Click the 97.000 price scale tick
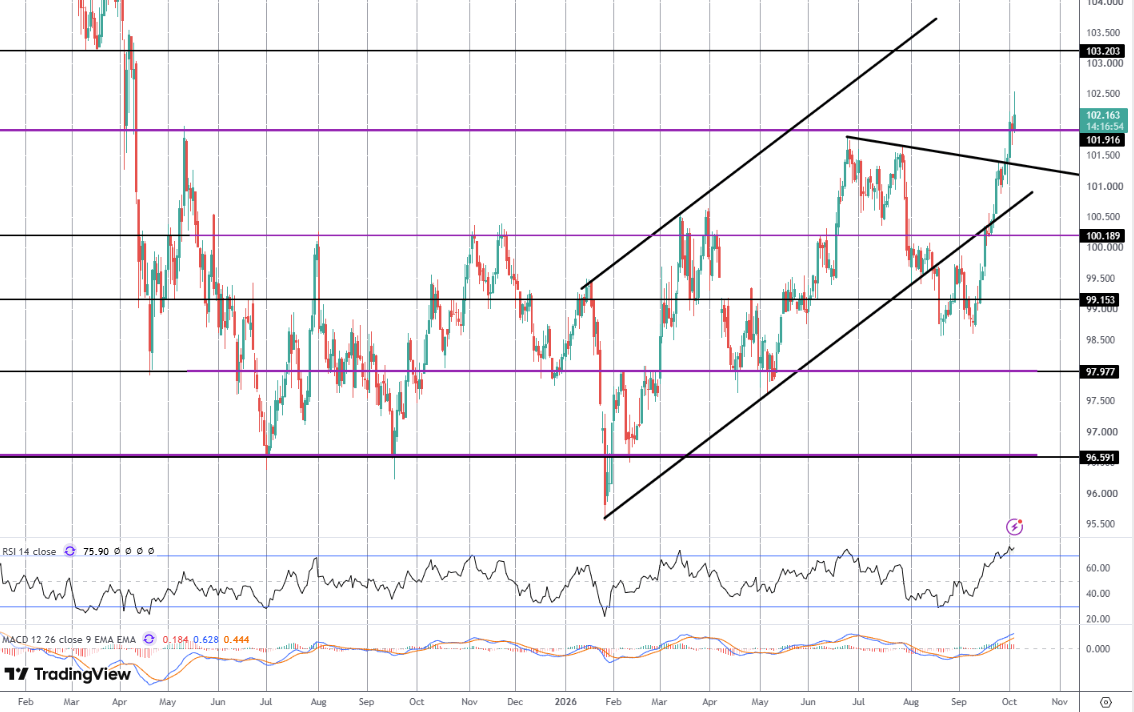Image resolution: width=1134 pixels, height=712 pixels. tap(1102, 432)
